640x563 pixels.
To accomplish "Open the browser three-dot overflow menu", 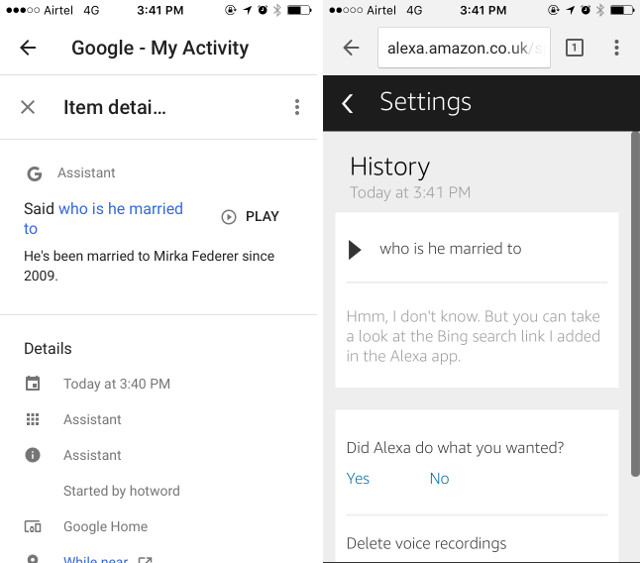I will tap(616, 48).
